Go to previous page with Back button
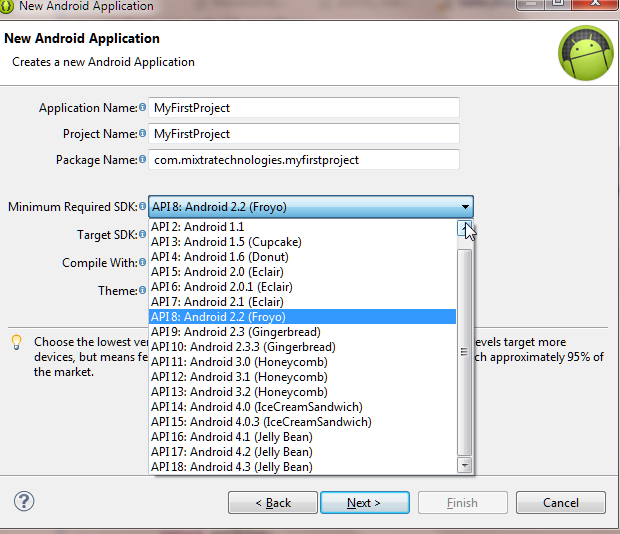 pos(273,503)
